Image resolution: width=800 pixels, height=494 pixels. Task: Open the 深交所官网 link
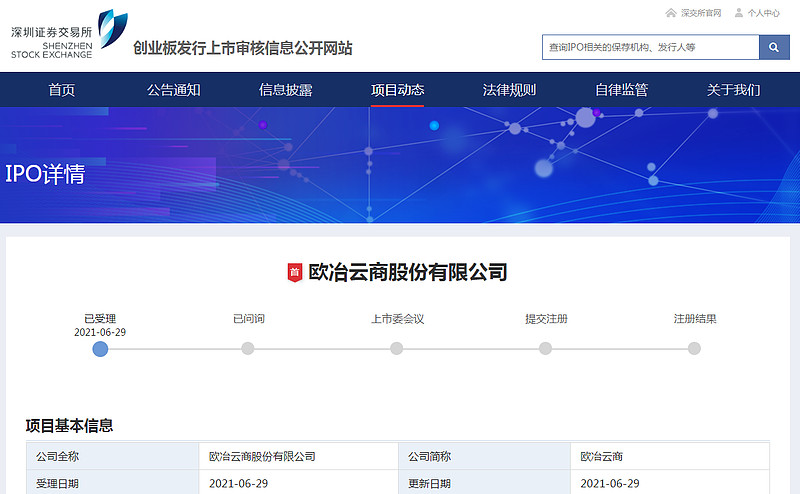click(x=701, y=13)
